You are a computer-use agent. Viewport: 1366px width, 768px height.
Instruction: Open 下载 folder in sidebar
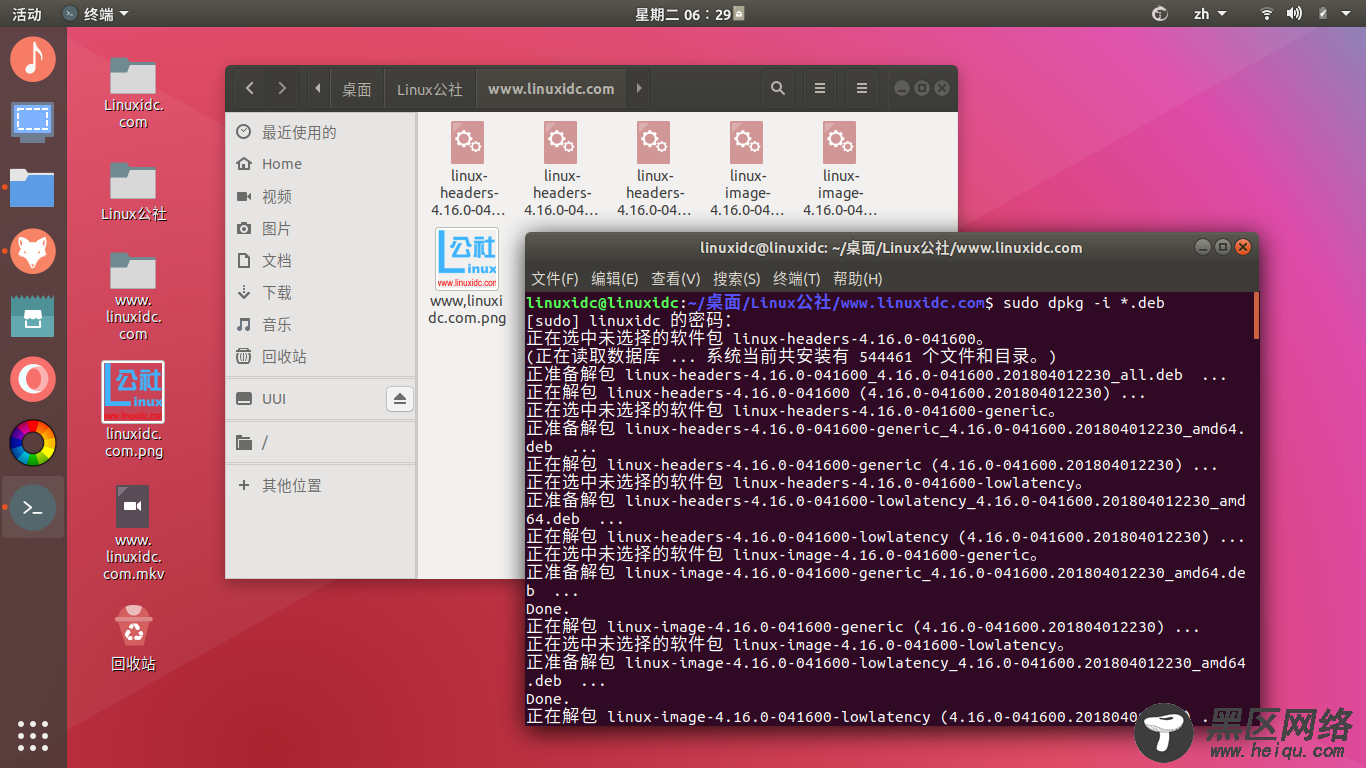pos(321,292)
